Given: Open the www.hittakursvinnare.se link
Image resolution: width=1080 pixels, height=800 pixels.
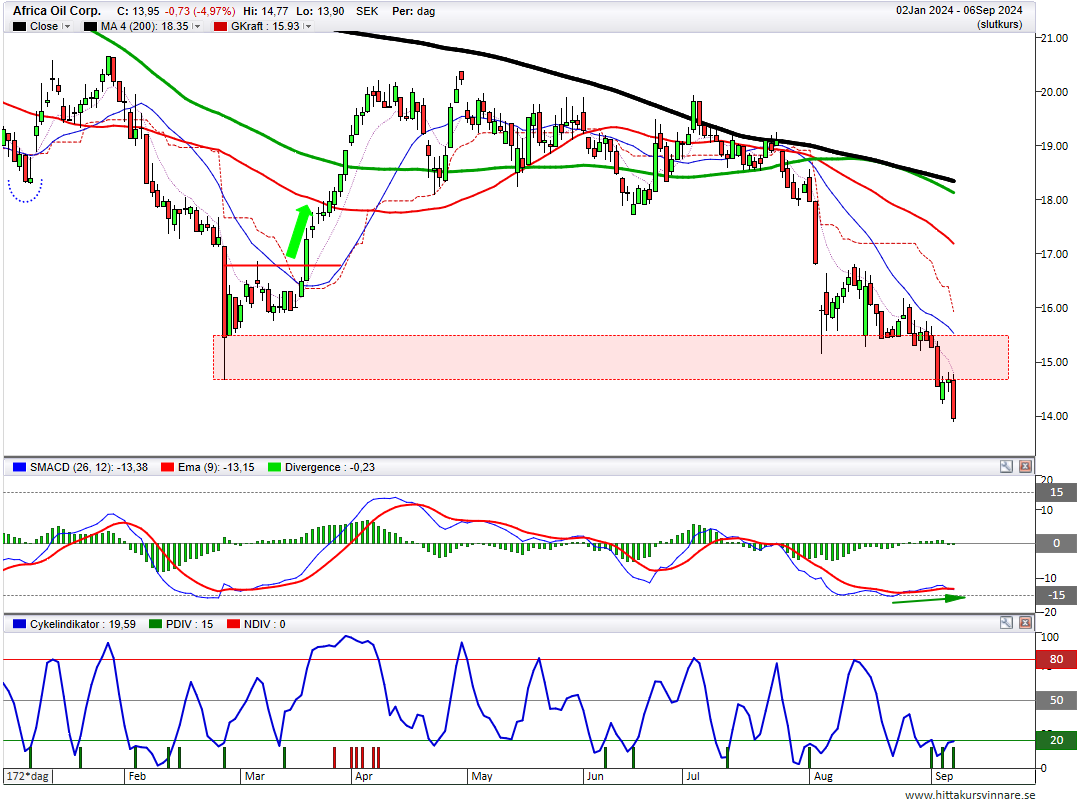Looking at the screenshot, I should coord(970,794).
